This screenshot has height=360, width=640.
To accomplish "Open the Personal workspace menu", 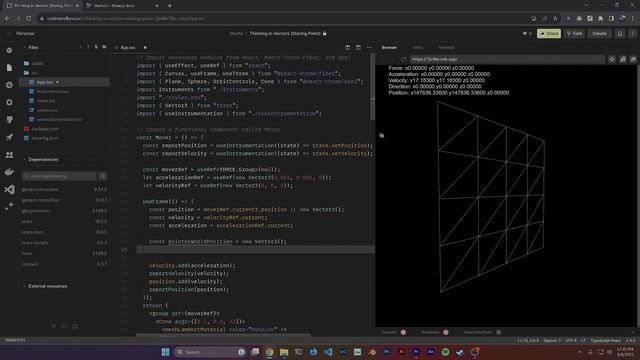I will [x=25, y=33].
